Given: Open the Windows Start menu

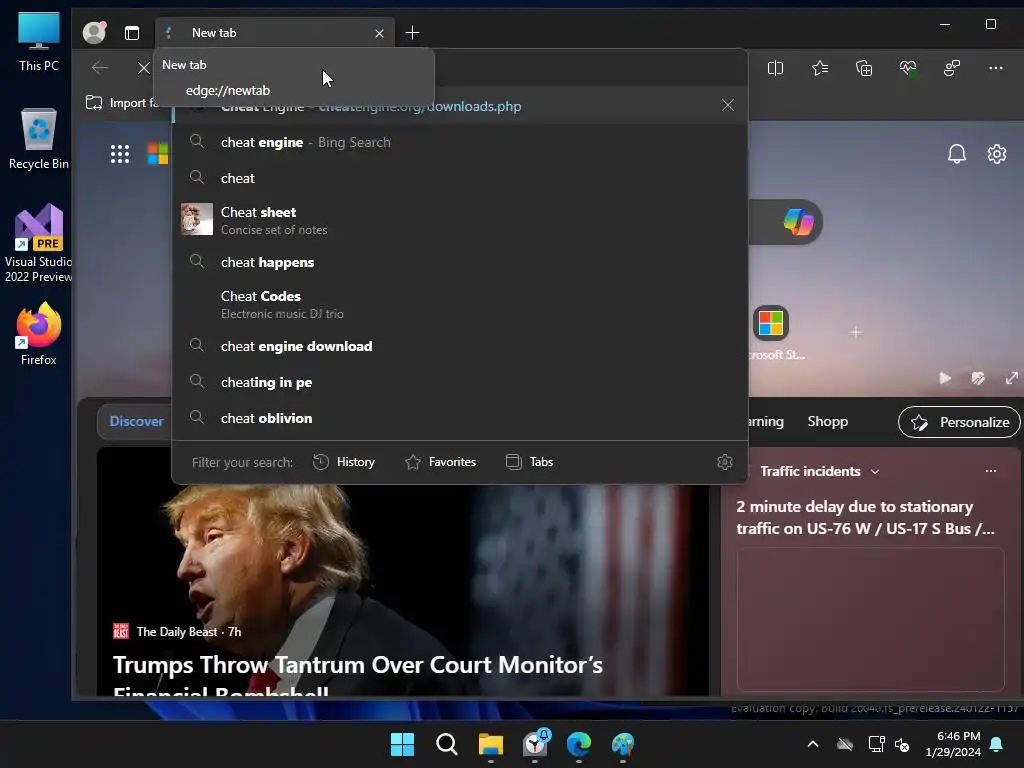Looking at the screenshot, I should click(402, 744).
